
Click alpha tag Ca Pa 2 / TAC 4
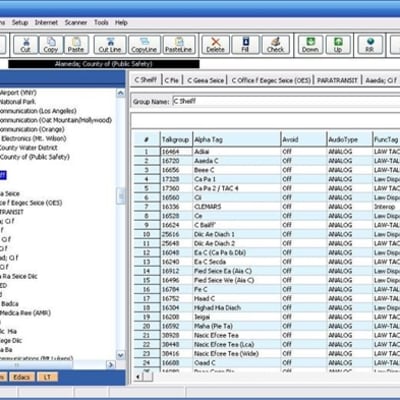click(236, 188)
